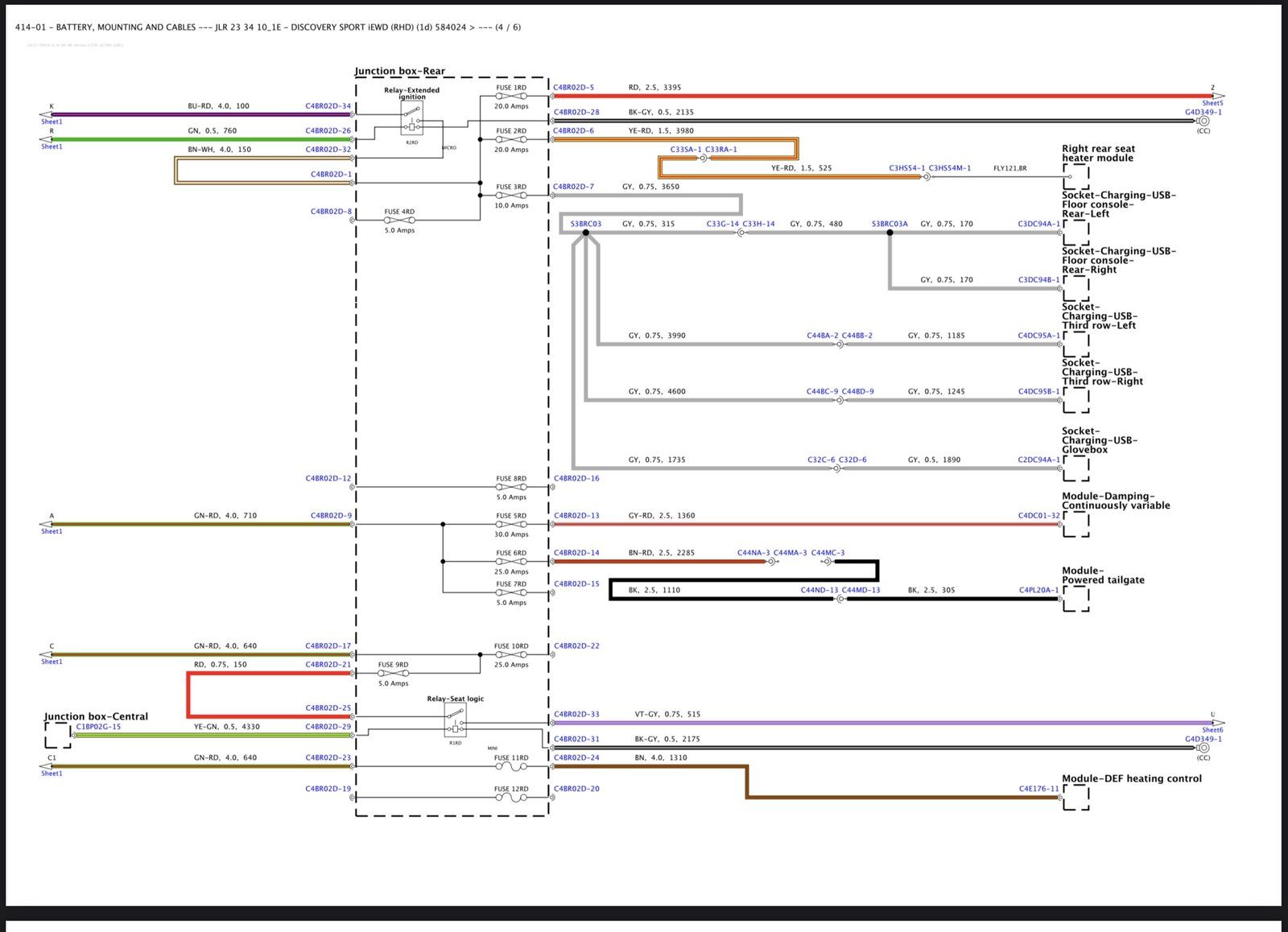Click the Module-DEF heating control dashed box

[x=1076, y=798]
